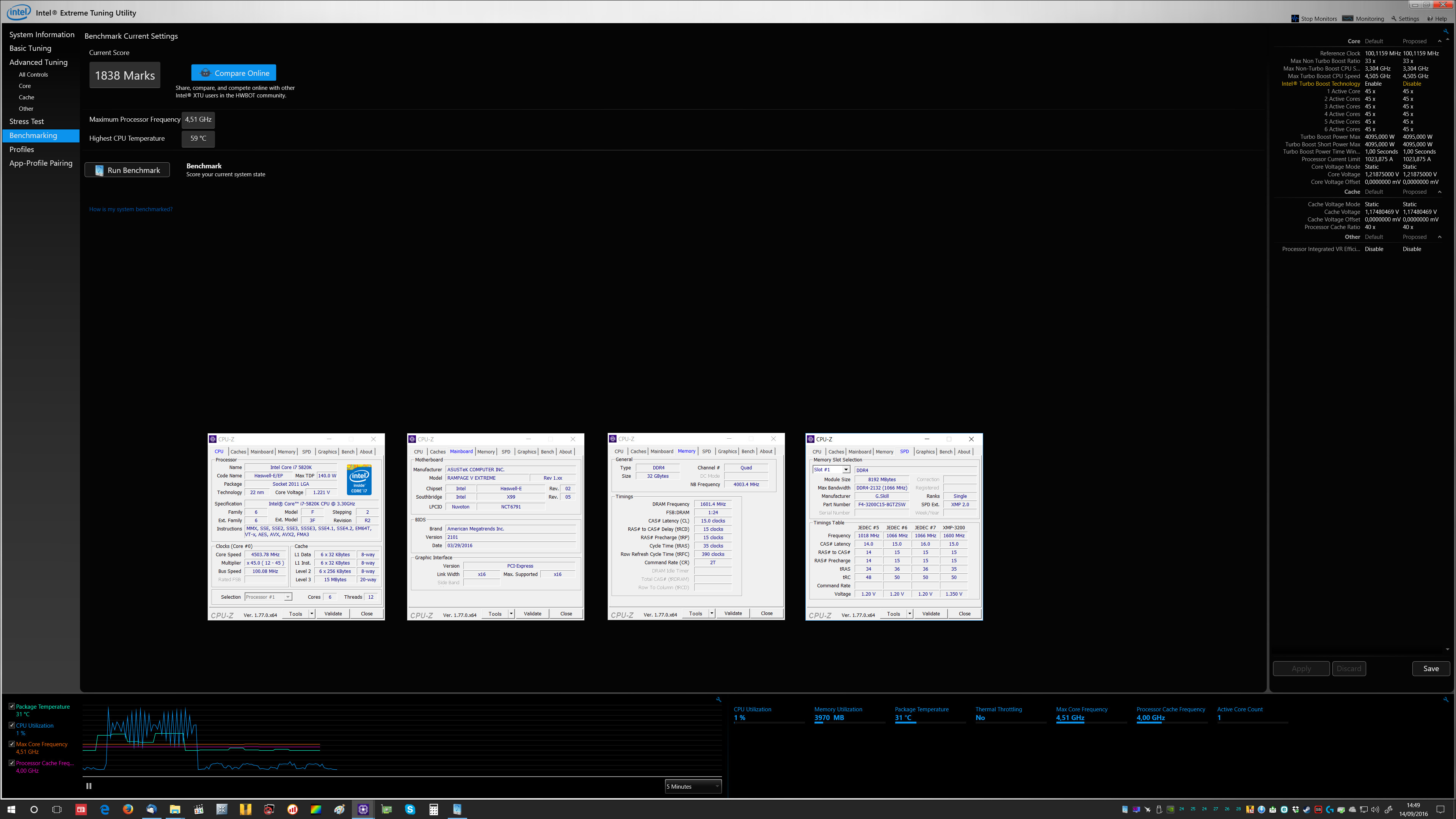Screen dimensions: 1456x819
Task: Open Processor #1 selection dropdown in CPU-Z
Action: click(x=268, y=597)
